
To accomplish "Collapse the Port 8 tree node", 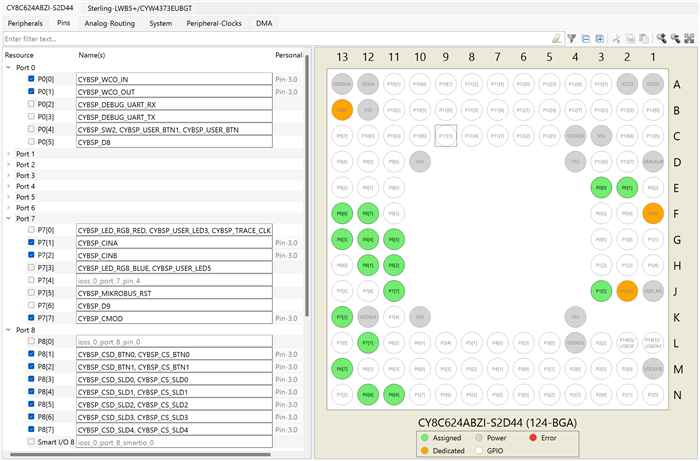I will (x=9, y=329).
